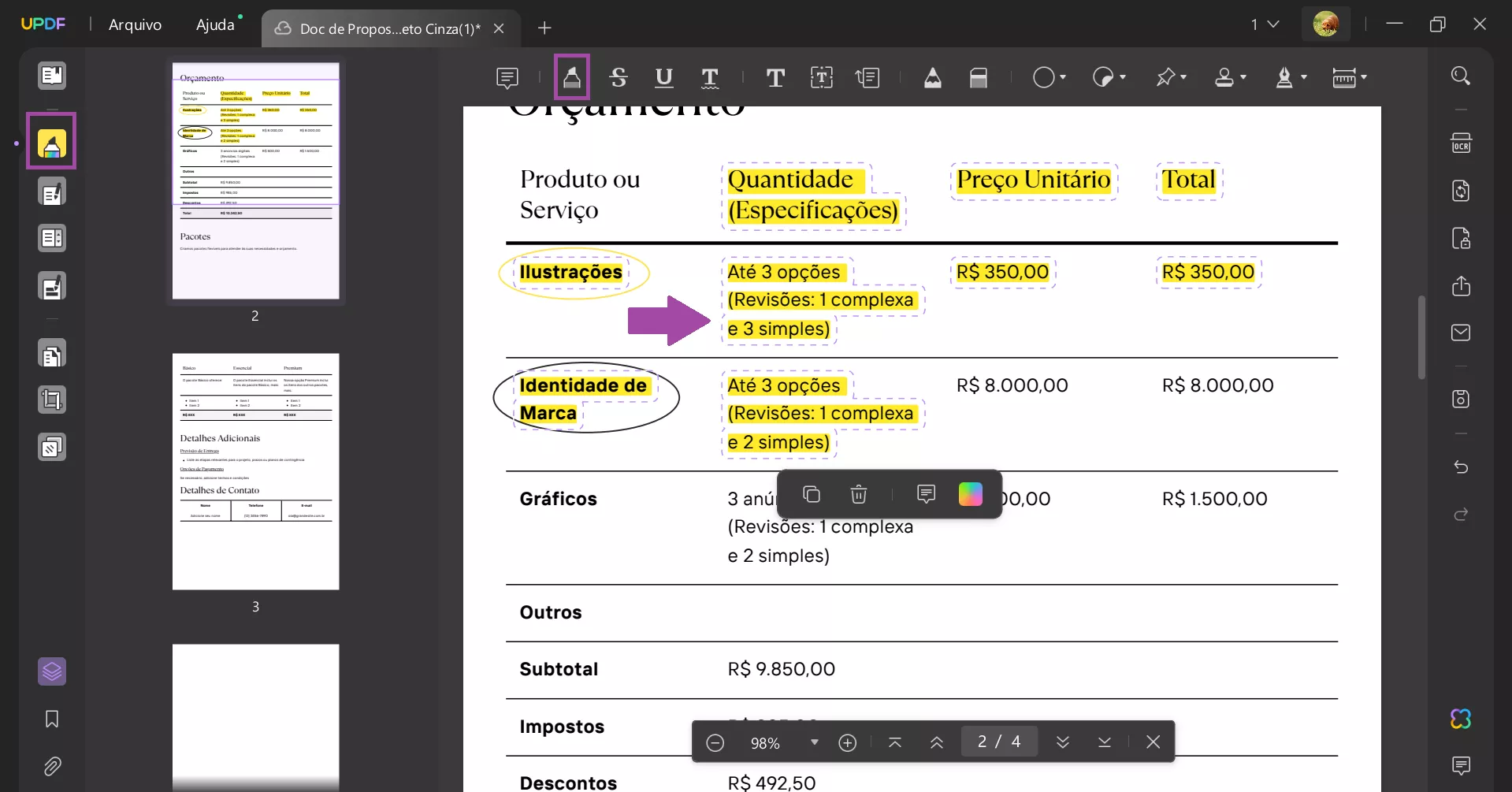The height and width of the screenshot is (792, 1512).
Task: Expand the Shape tool dropdown arrow
Action: [1063, 77]
